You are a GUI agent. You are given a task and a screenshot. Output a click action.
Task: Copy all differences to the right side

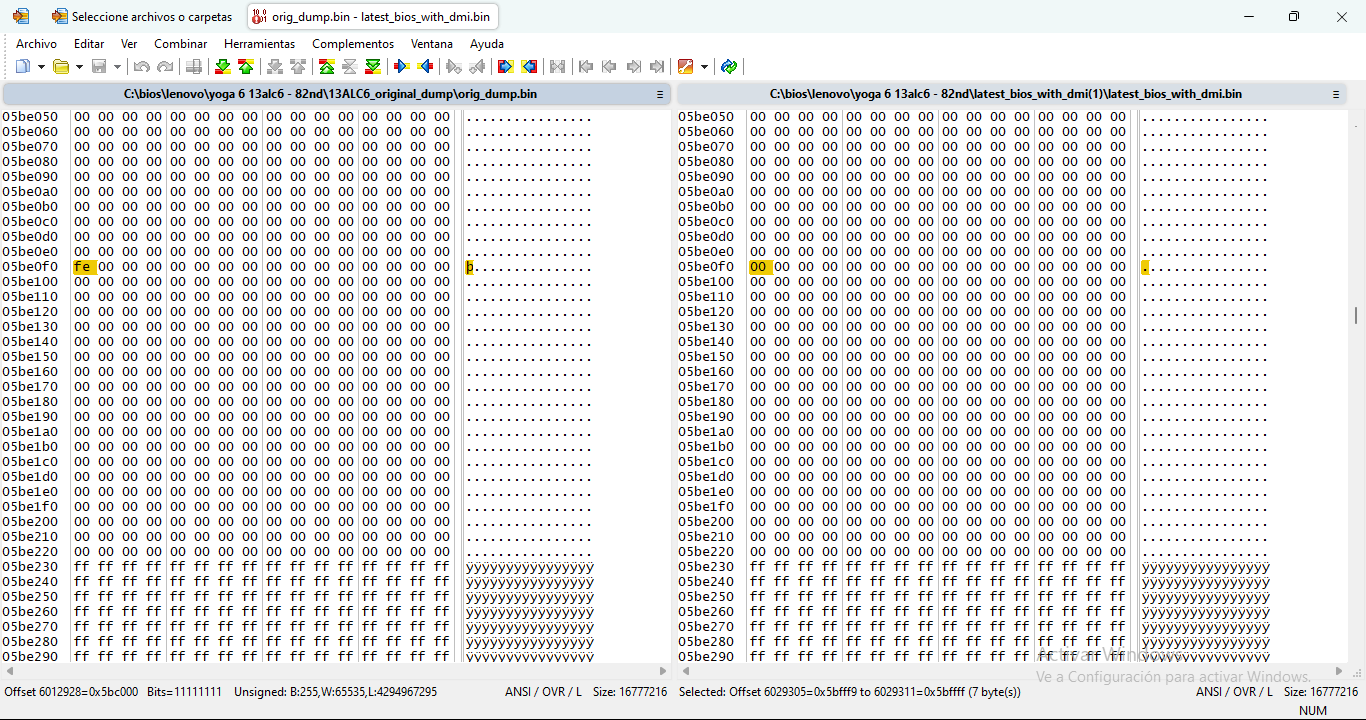505,67
